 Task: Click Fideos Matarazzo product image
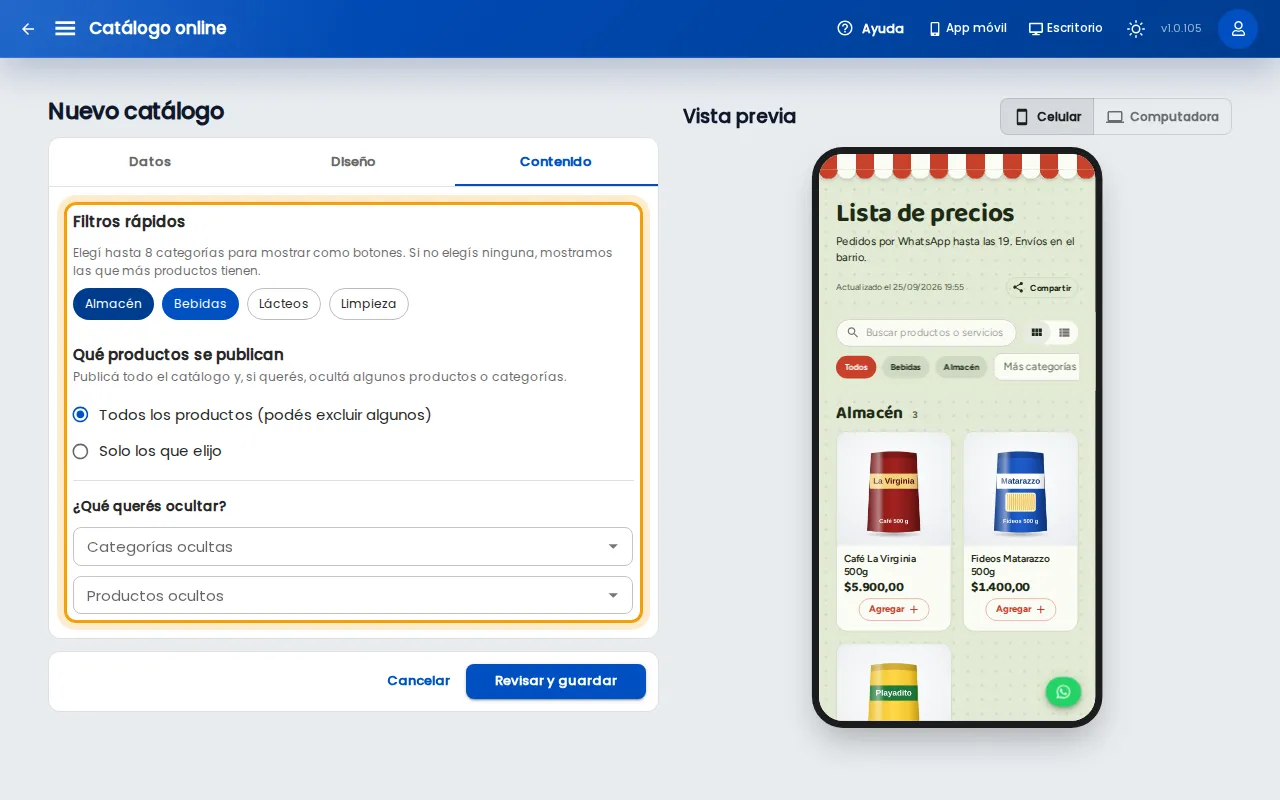click(x=1021, y=490)
